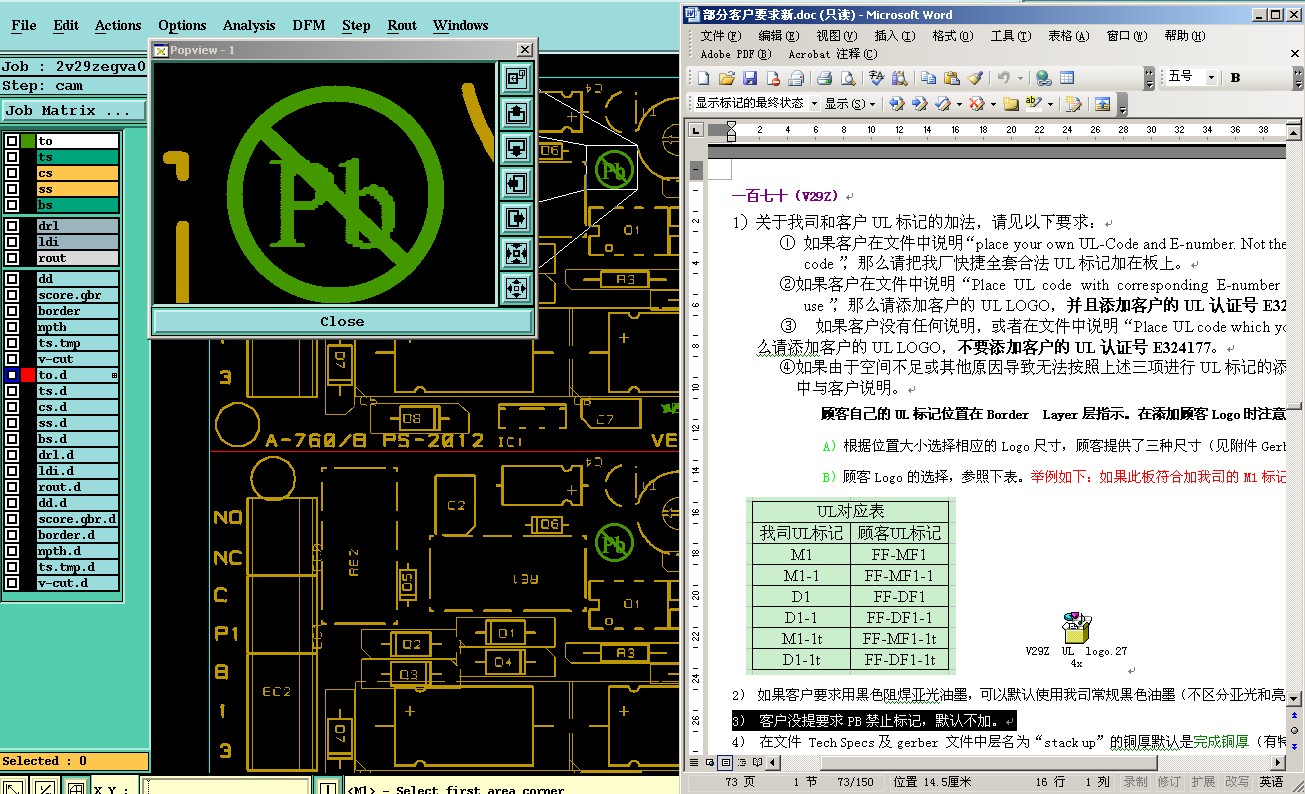Click the Word vertical scrollbar down arrow
1305x794 pixels.
click(1295, 698)
